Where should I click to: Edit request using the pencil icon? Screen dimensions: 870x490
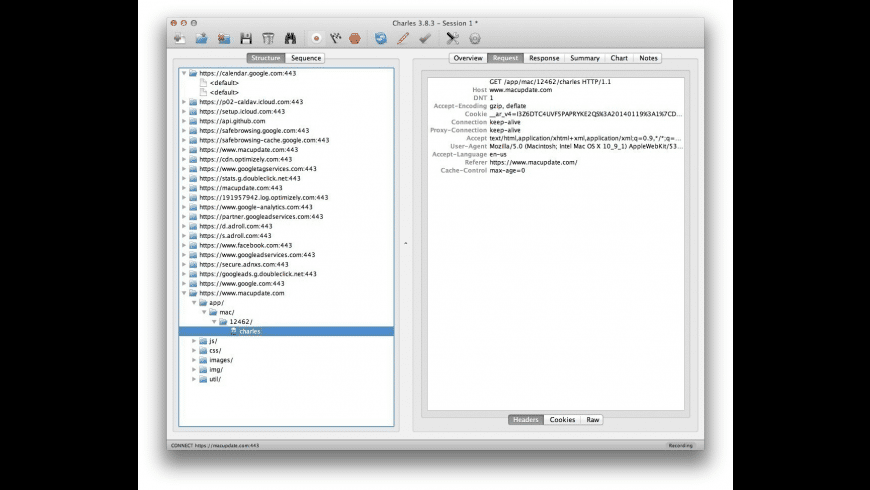pyautogui.click(x=403, y=39)
